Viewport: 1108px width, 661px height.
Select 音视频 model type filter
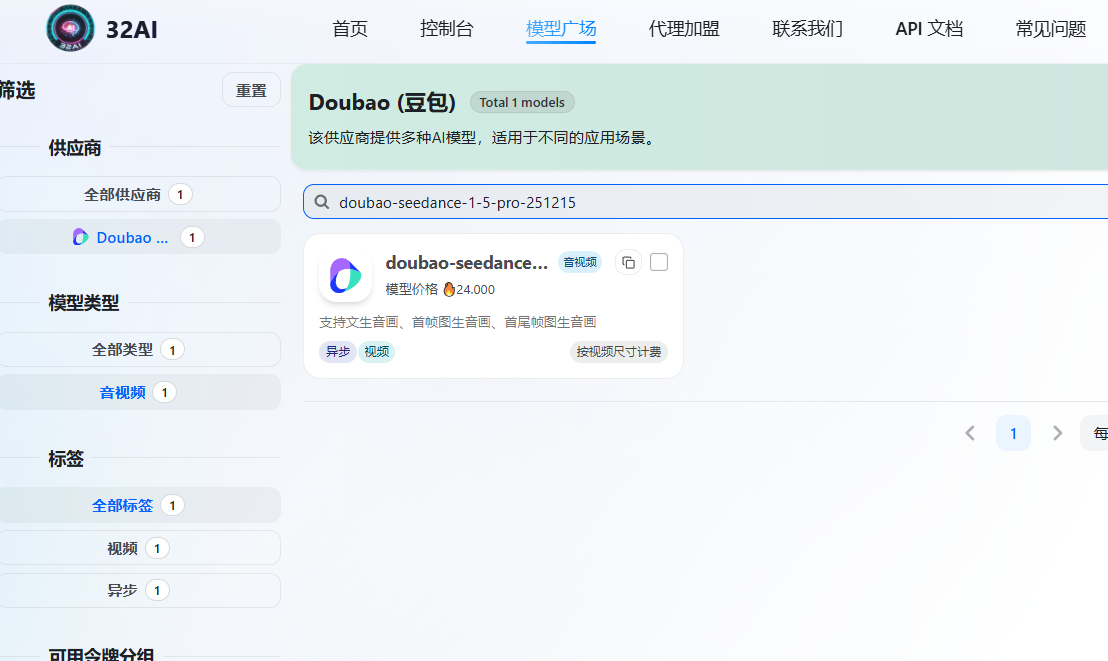[139, 392]
